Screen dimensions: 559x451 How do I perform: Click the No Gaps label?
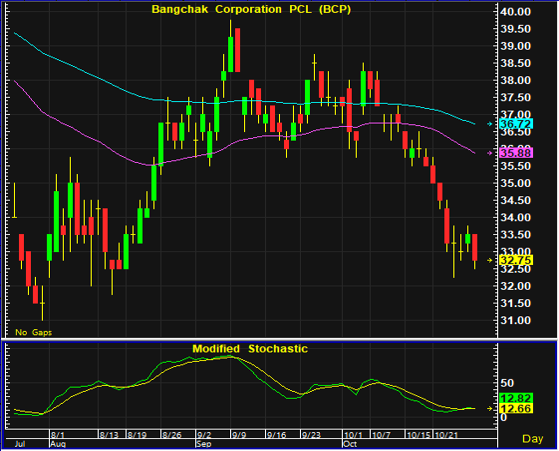tap(34, 333)
